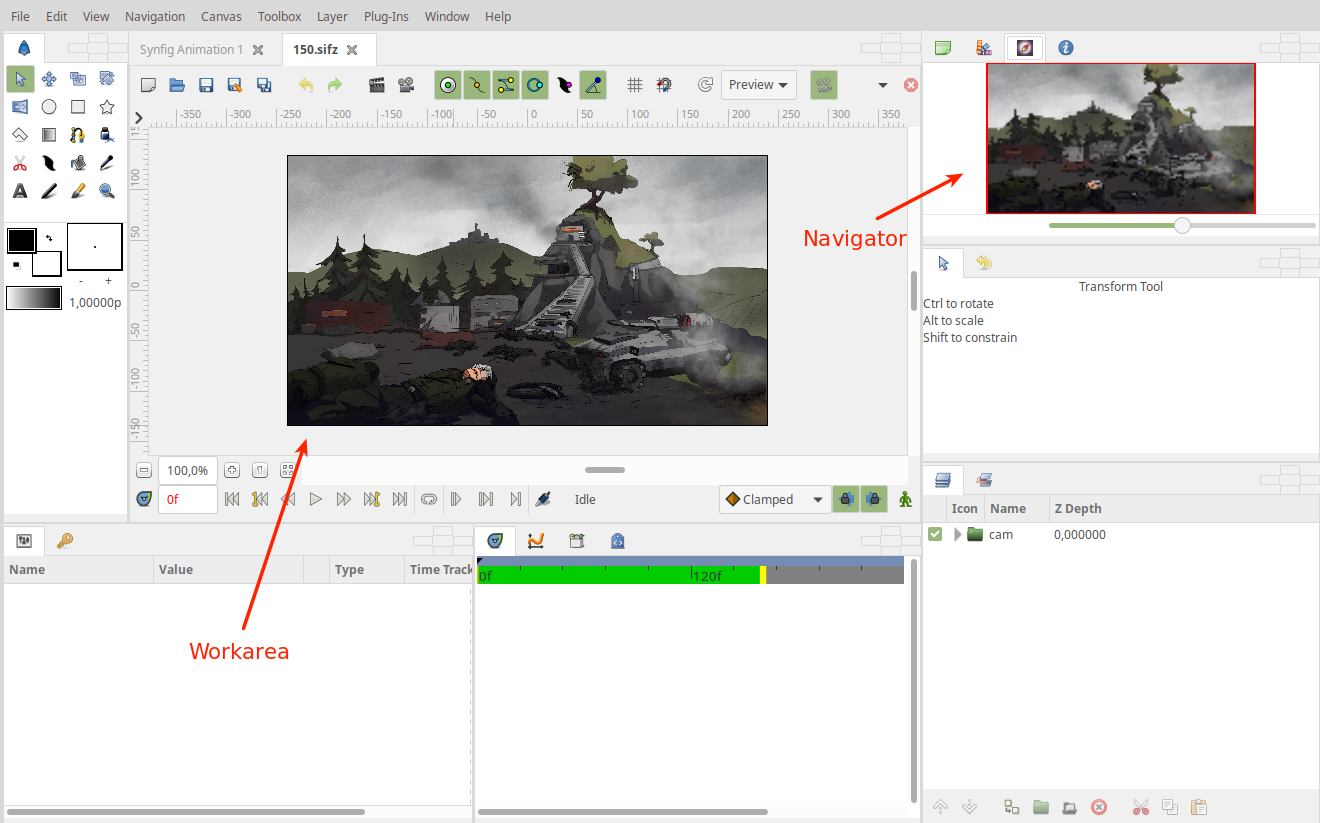Select the Cutout scissors tool

tap(20, 162)
